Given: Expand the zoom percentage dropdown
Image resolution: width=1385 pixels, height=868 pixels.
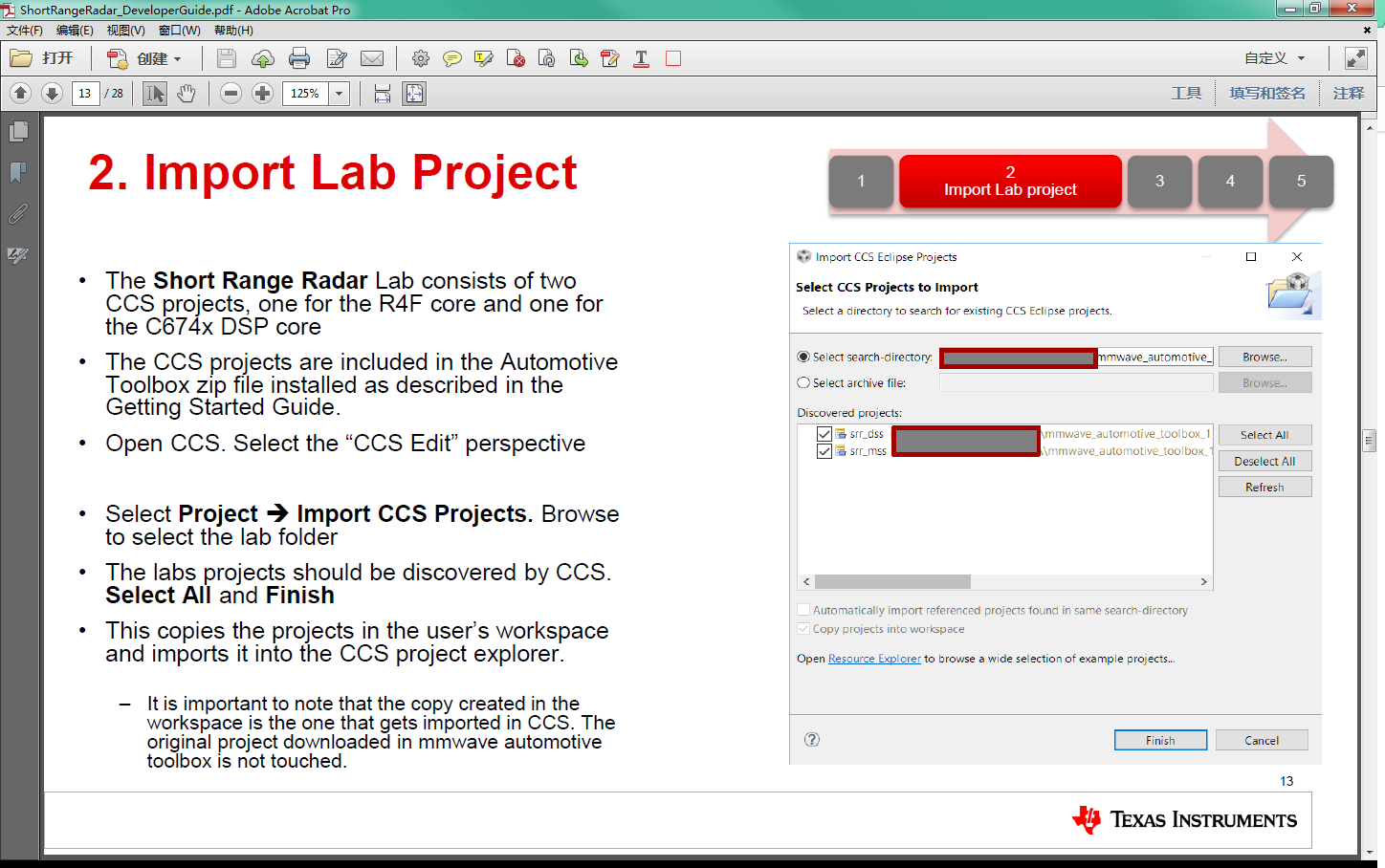Looking at the screenshot, I should (x=339, y=94).
